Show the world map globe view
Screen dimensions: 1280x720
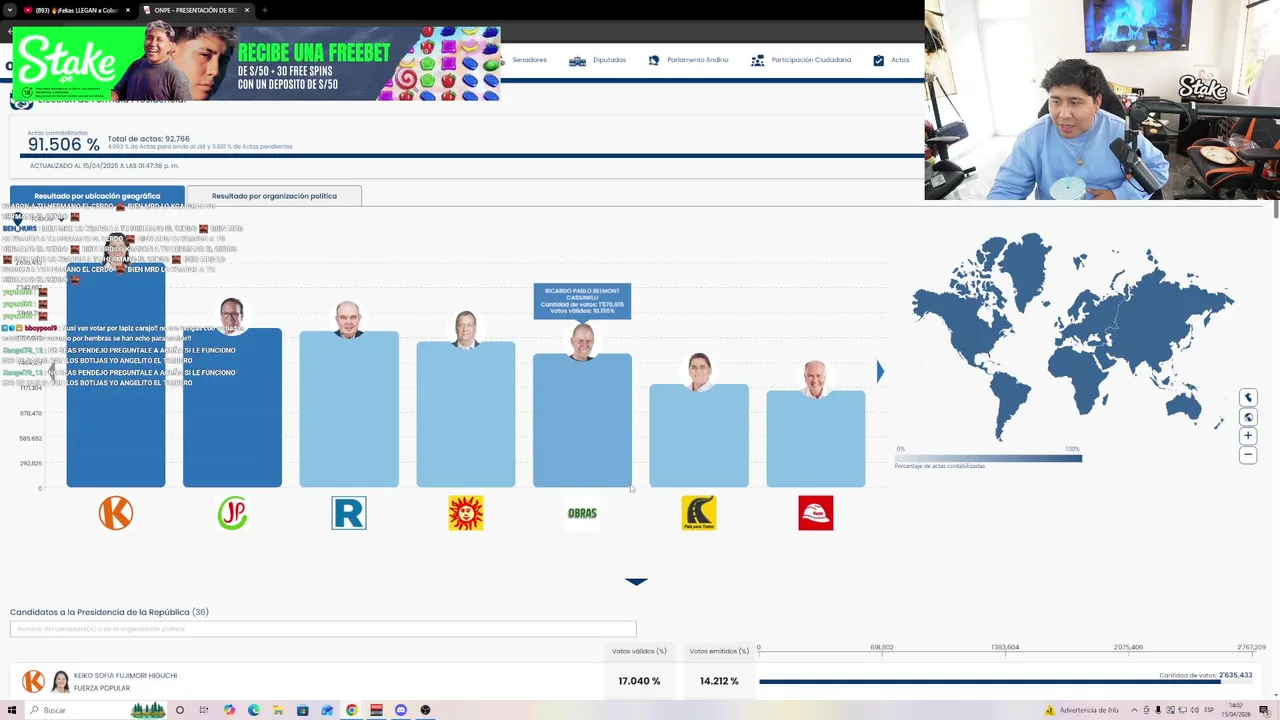click(x=1248, y=417)
